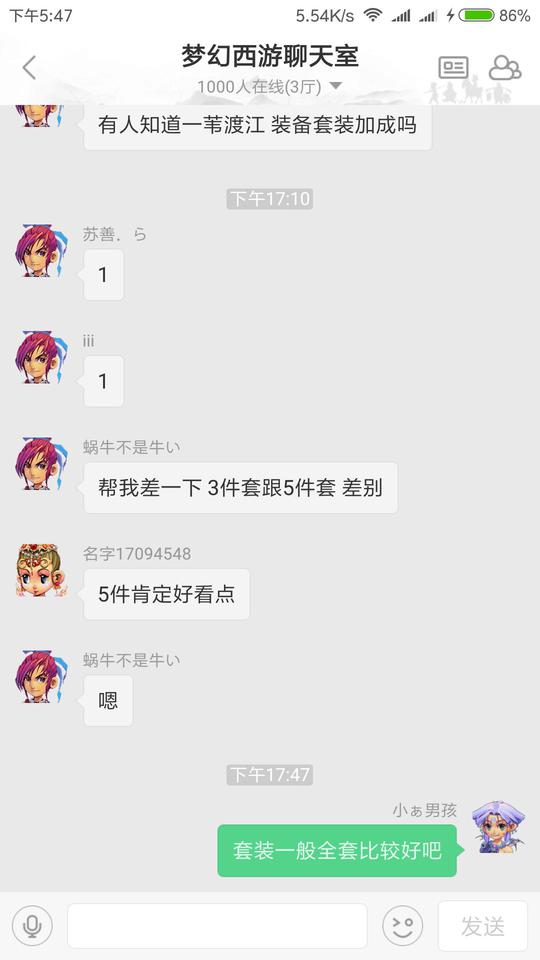Image resolution: width=540 pixels, height=960 pixels.
Task: Tap the 梦幻西游聊天室 title
Action: click(269, 56)
